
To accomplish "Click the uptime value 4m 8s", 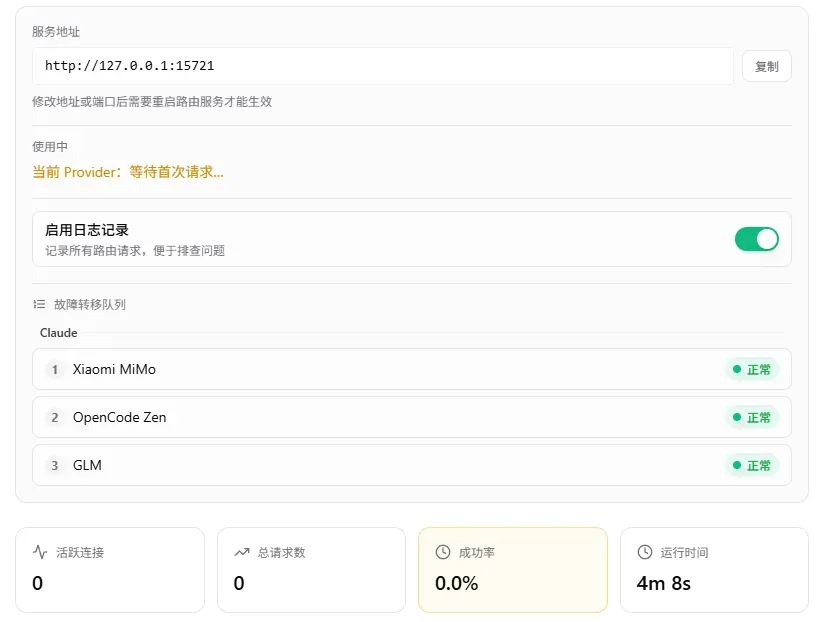I will (664, 583).
